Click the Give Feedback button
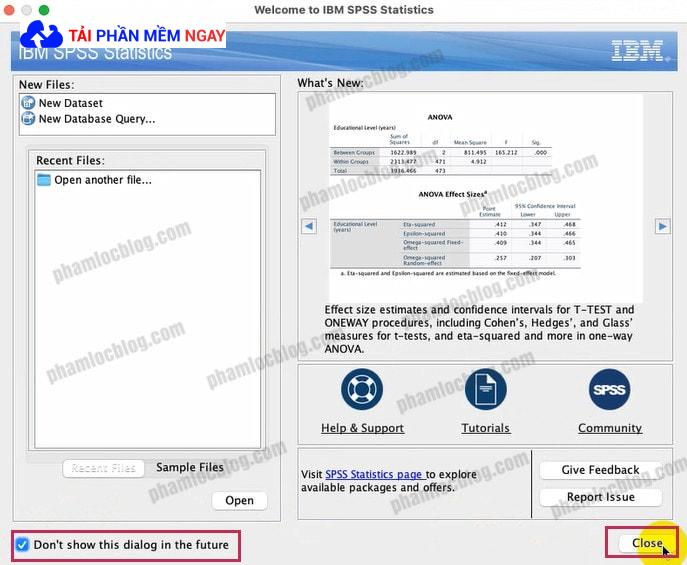Image resolution: width=687 pixels, height=565 pixels. (x=600, y=470)
